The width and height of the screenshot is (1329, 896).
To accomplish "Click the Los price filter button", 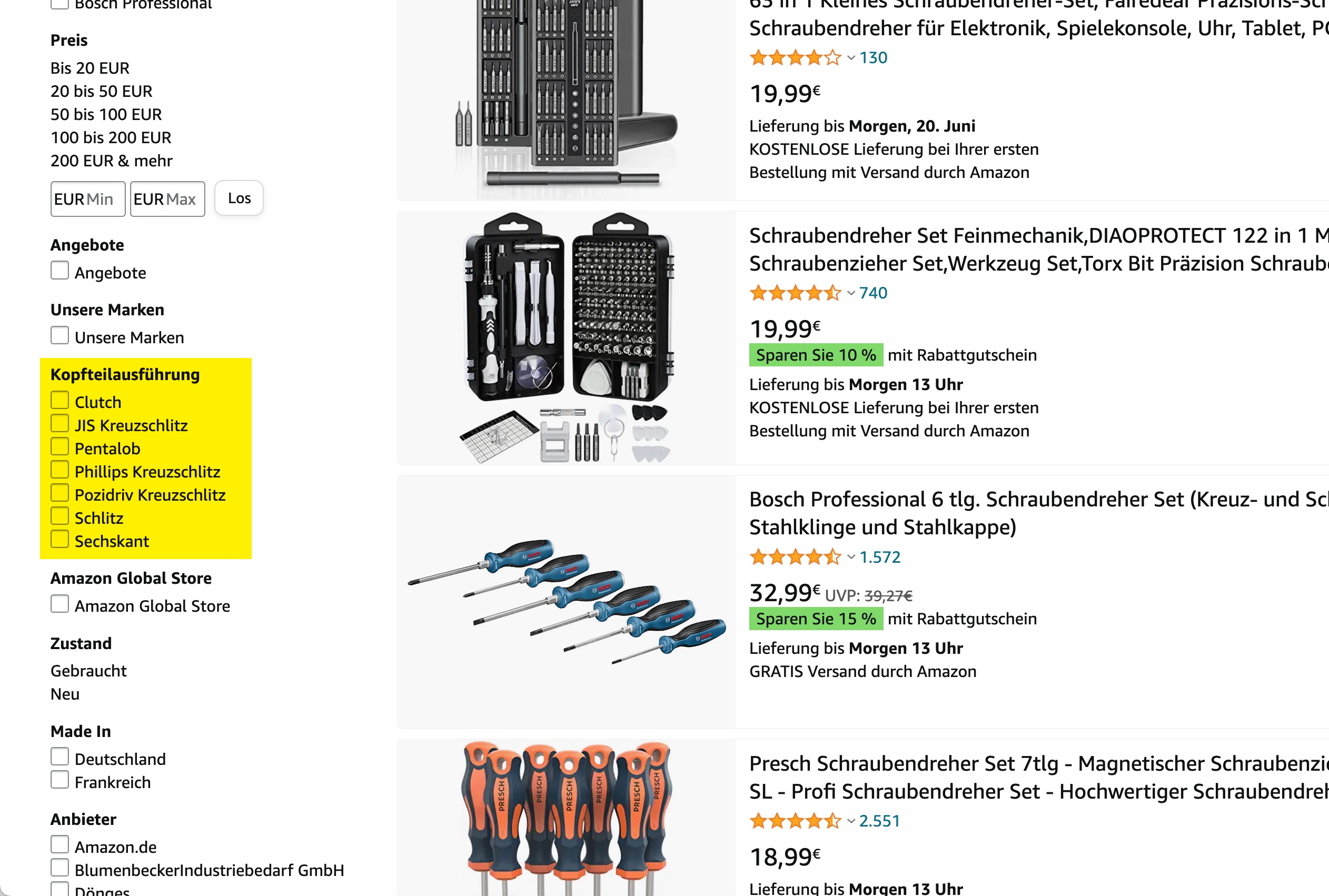I will (239, 198).
